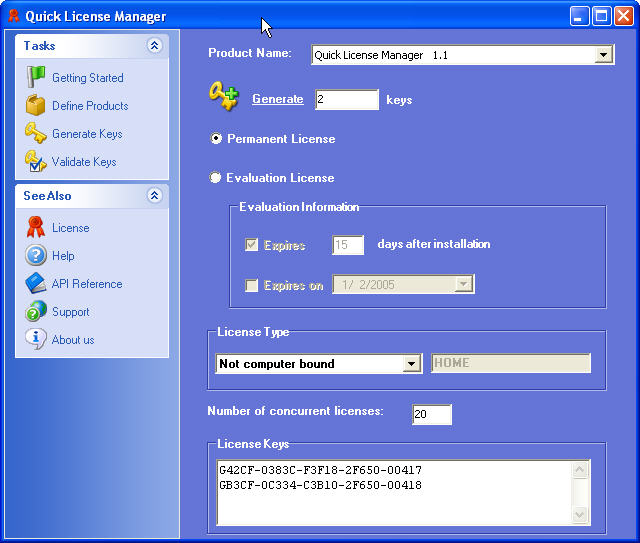Click the globe Support icon

click(36, 311)
